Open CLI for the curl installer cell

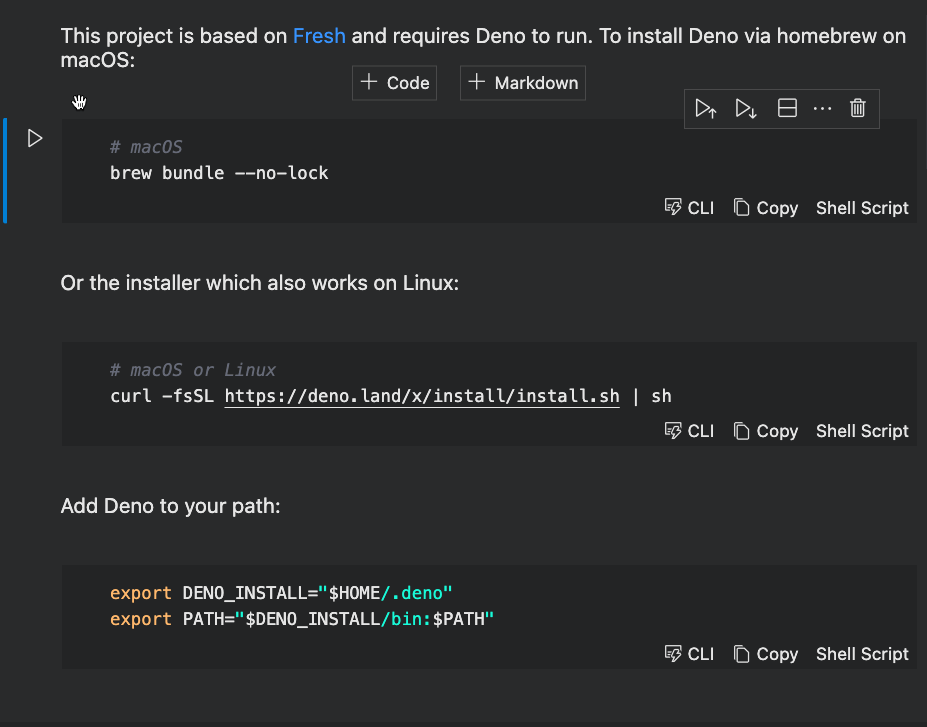689,430
